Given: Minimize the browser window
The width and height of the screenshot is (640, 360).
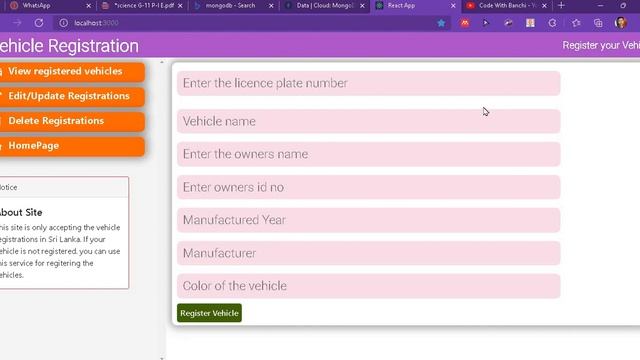Looking at the screenshot, I should pos(600,5).
